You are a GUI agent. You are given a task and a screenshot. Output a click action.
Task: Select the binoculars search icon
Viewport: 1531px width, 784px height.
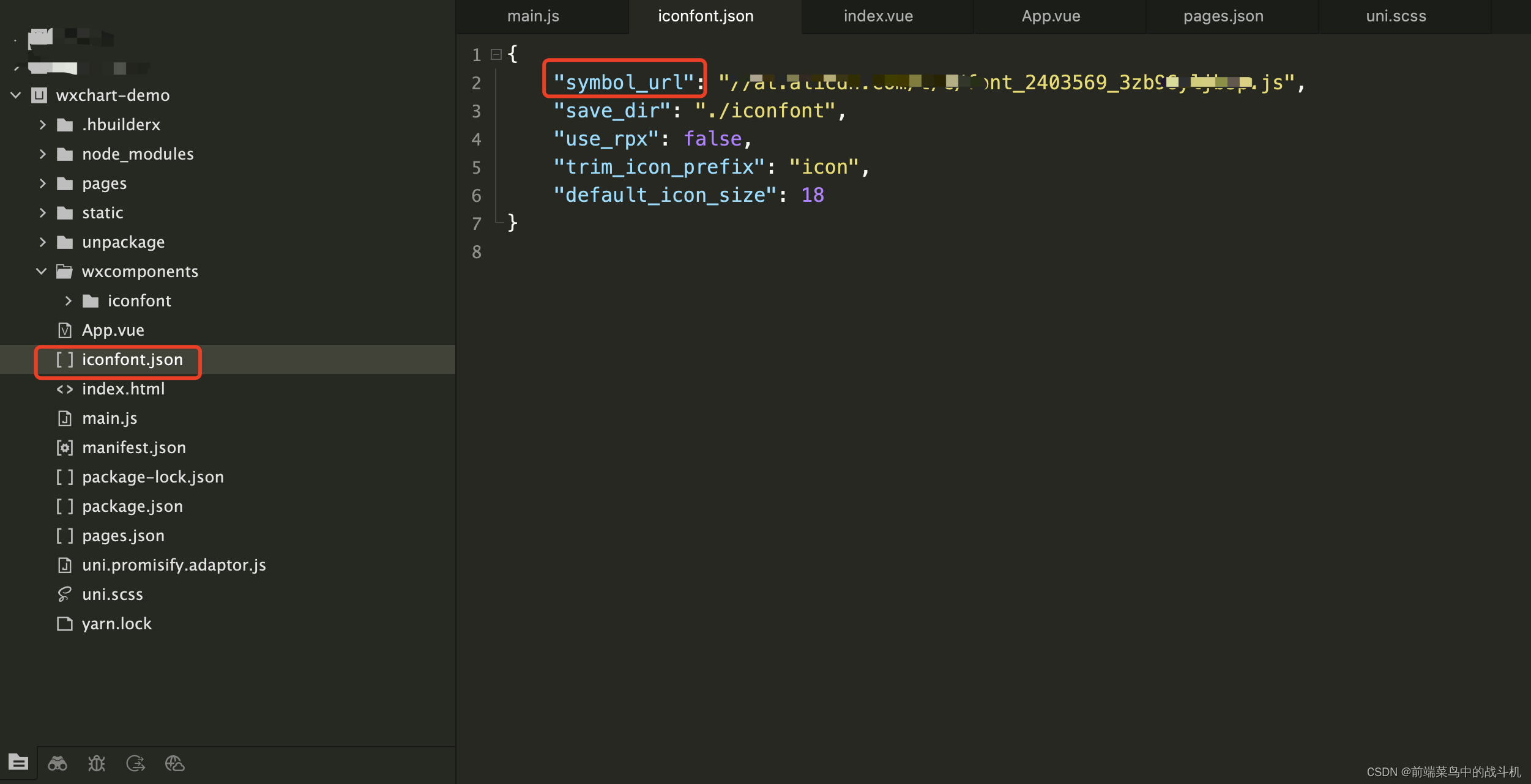coord(57,763)
